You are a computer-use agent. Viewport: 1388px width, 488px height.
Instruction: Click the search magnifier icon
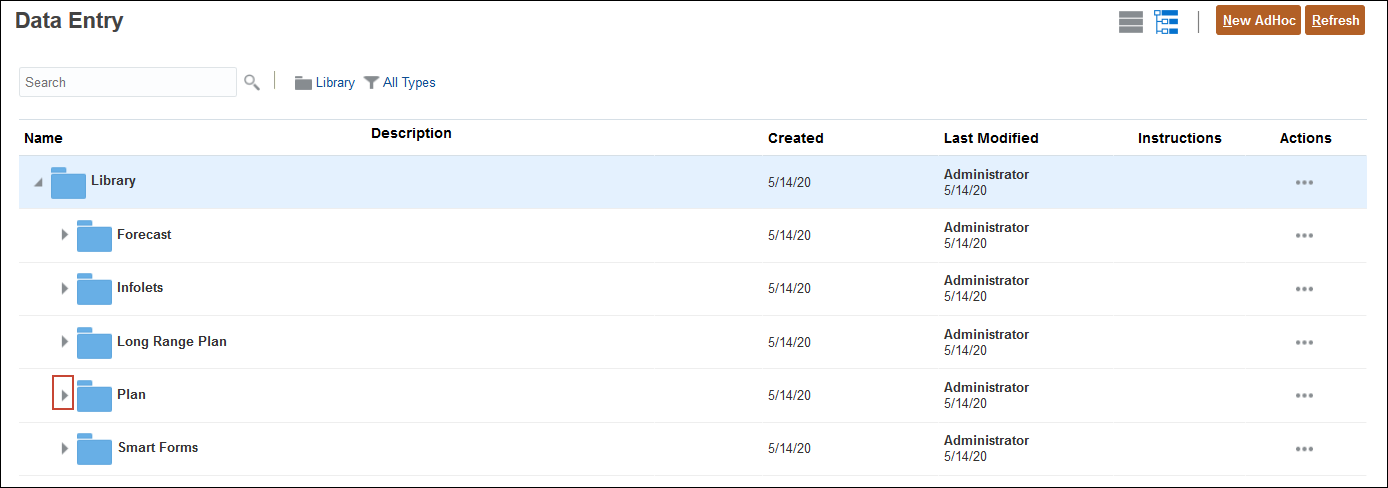click(x=252, y=82)
